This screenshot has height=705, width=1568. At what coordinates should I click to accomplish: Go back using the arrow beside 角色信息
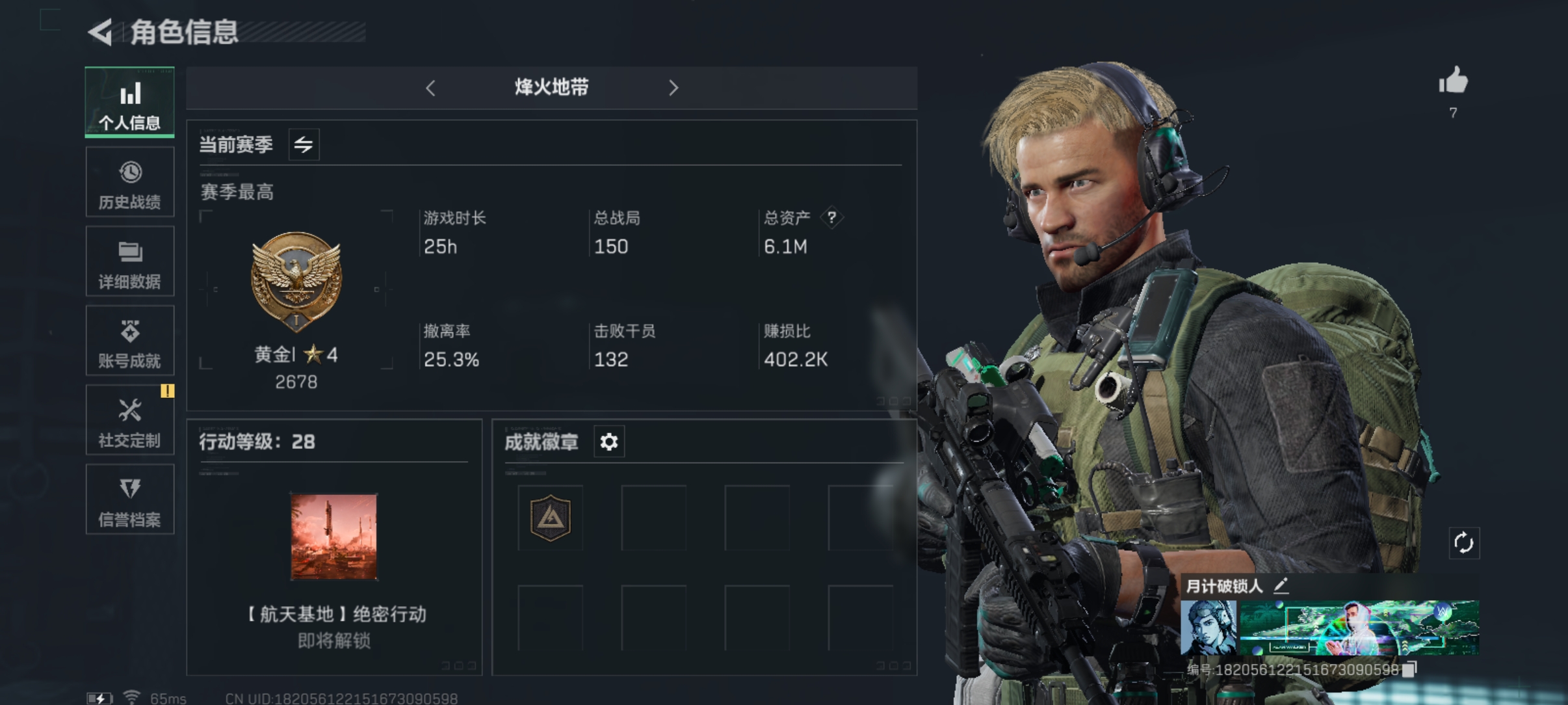coord(101,31)
